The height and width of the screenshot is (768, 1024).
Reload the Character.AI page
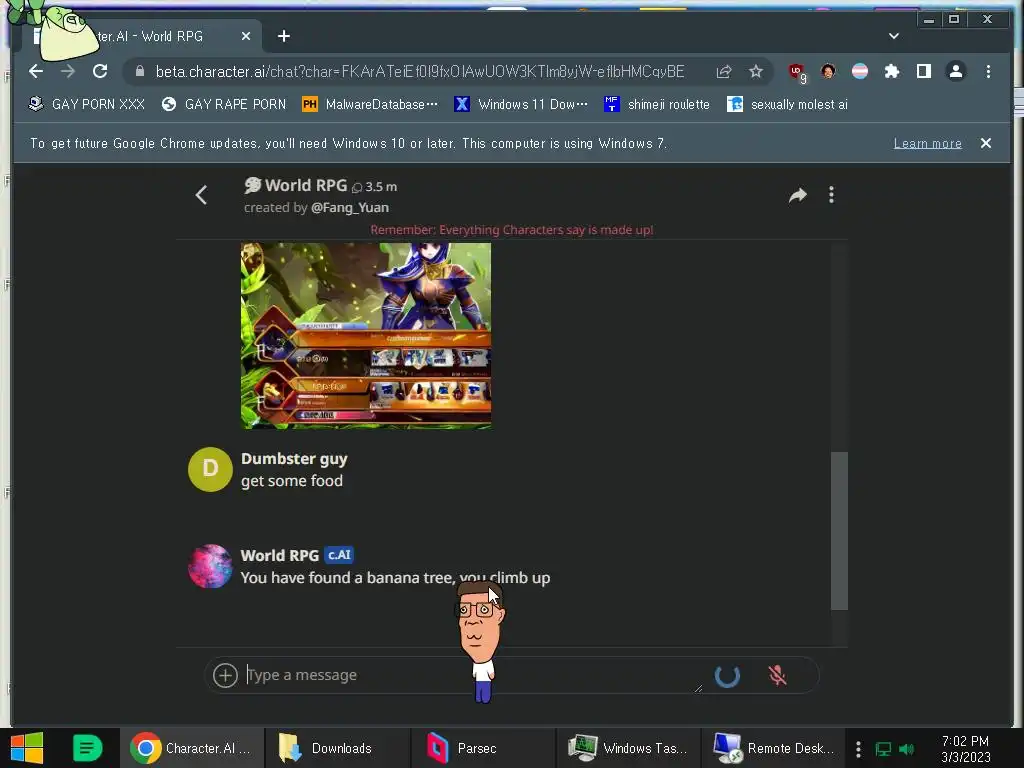[x=100, y=71]
